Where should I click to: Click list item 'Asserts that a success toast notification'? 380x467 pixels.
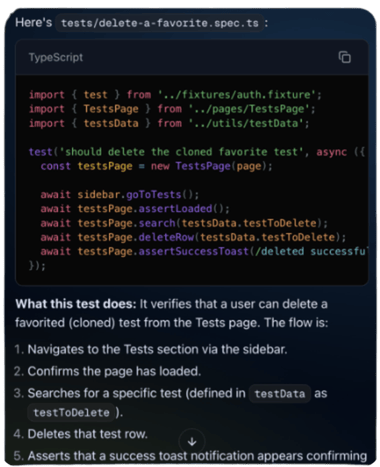(197, 456)
